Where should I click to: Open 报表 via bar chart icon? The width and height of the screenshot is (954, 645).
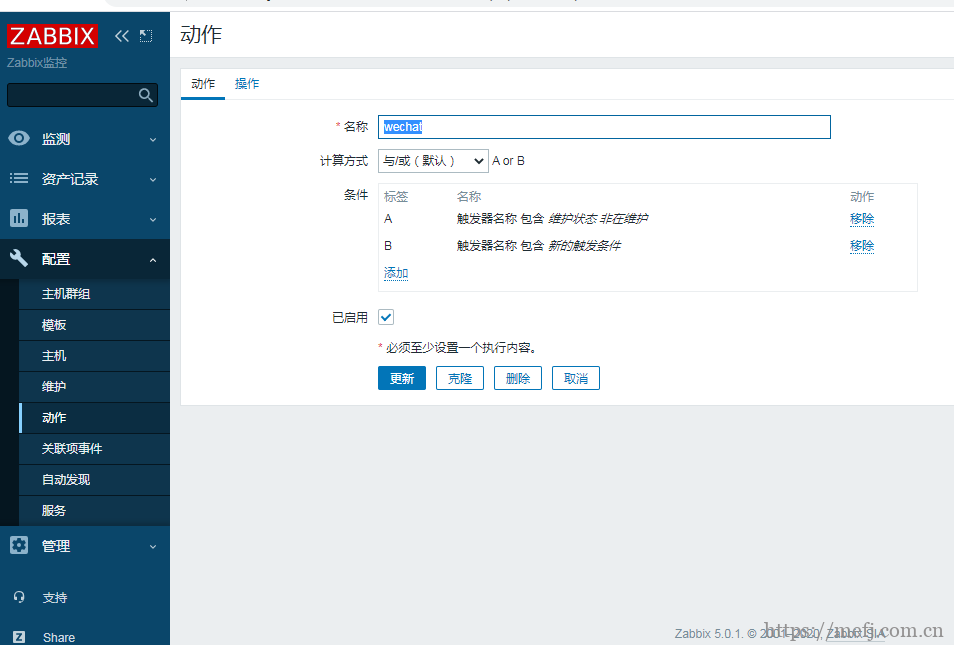tap(19, 218)
